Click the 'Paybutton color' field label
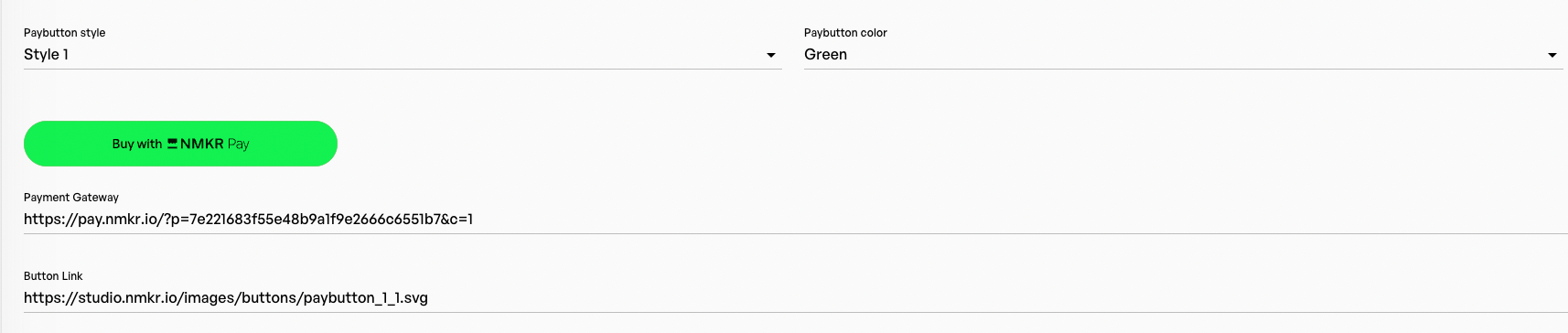Screen dimensions: 1568x333 (x=845, y=33)
